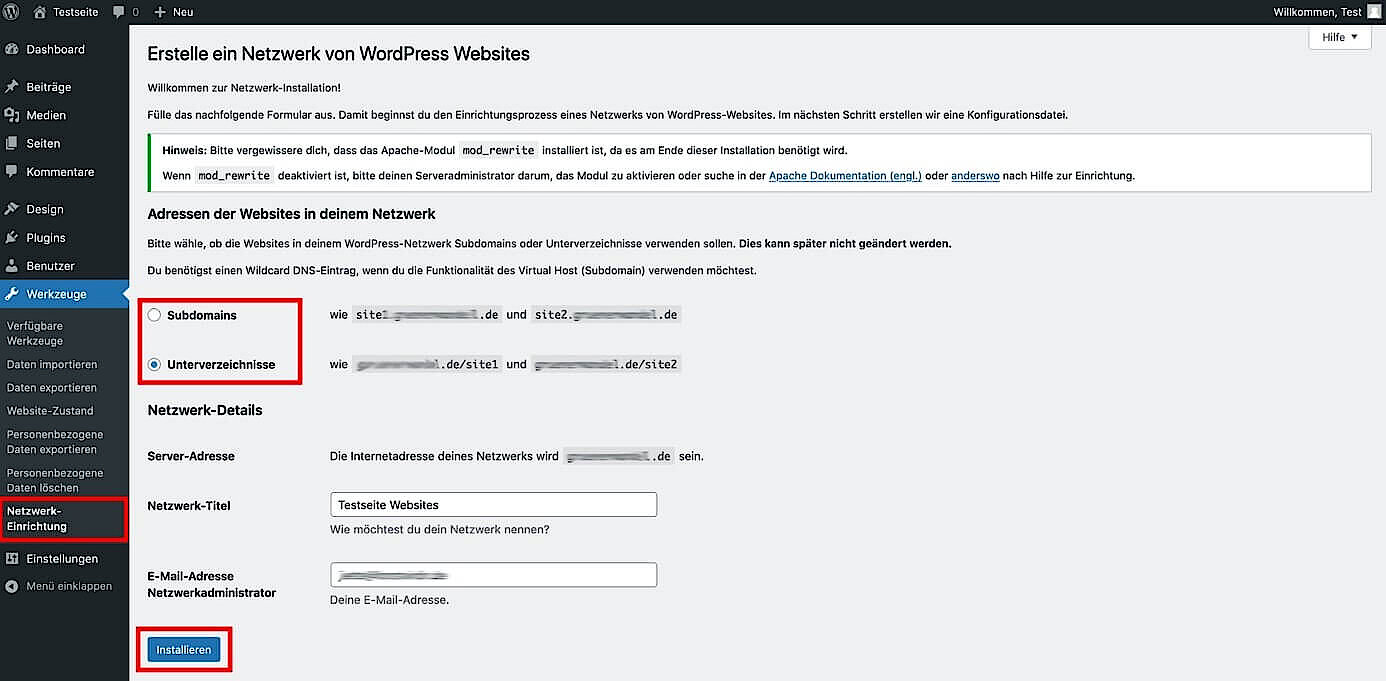This screenshot has width=1386, height=681.
Task: Click the Netzwerk-Titel input field
Action: (x=492, y=504)
